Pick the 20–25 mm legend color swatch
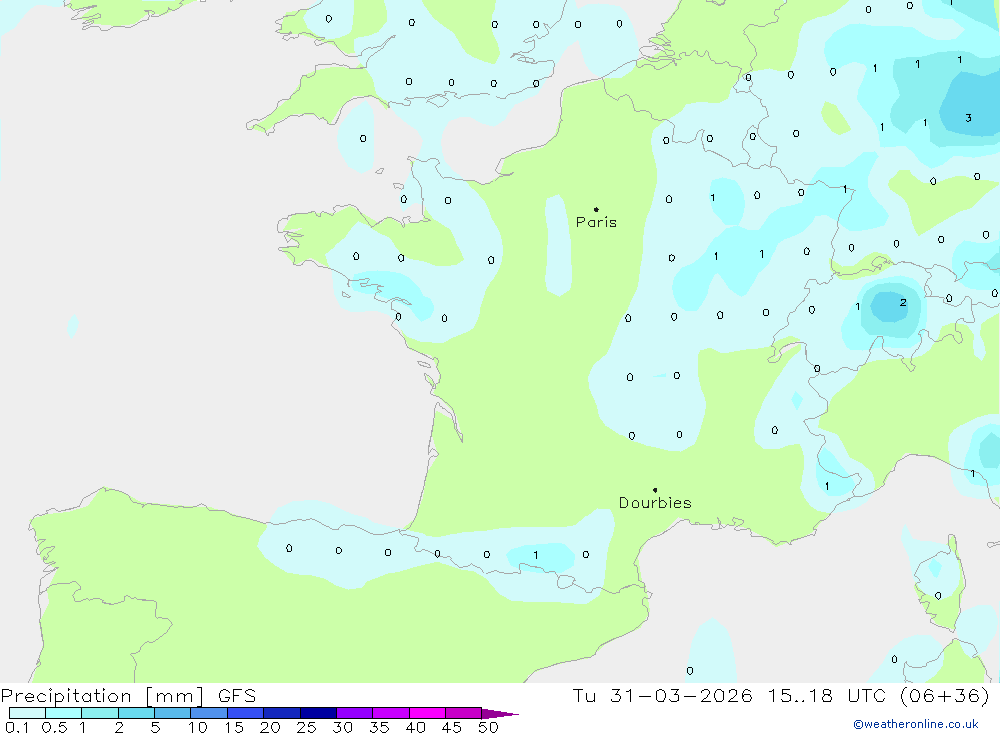 click(281, 713)
